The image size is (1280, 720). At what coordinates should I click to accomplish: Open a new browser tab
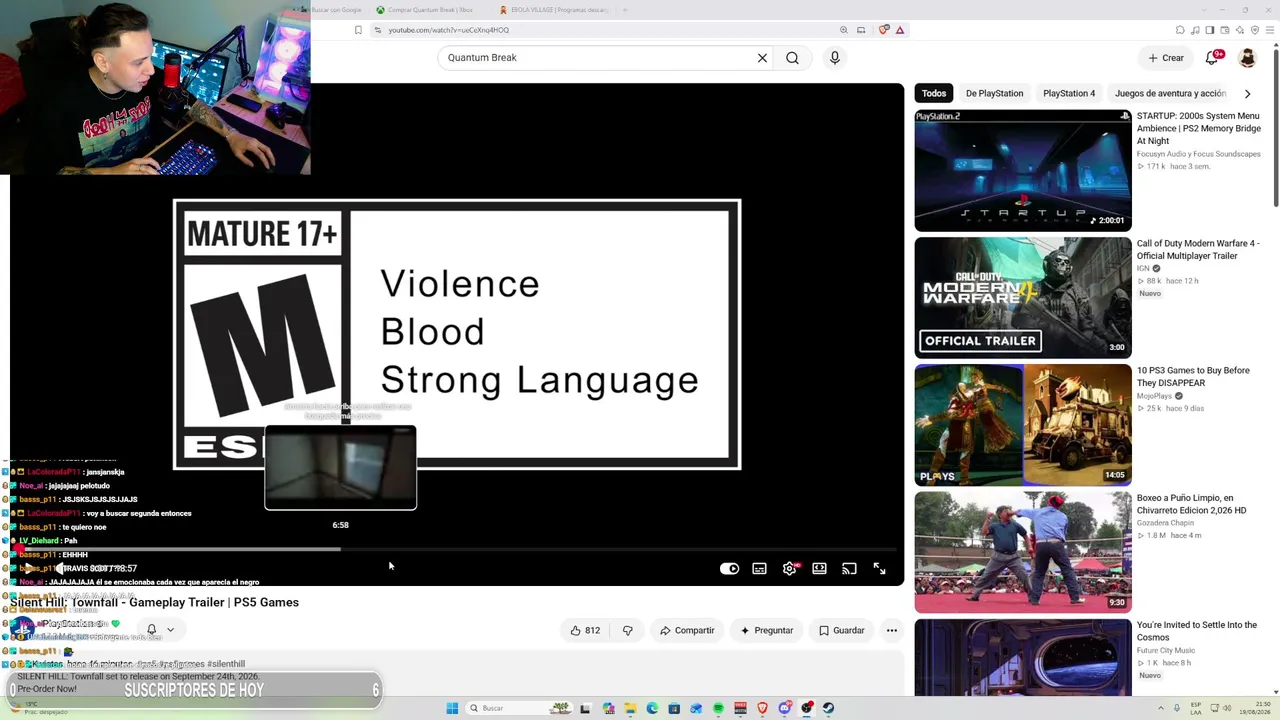pos(625,10)
